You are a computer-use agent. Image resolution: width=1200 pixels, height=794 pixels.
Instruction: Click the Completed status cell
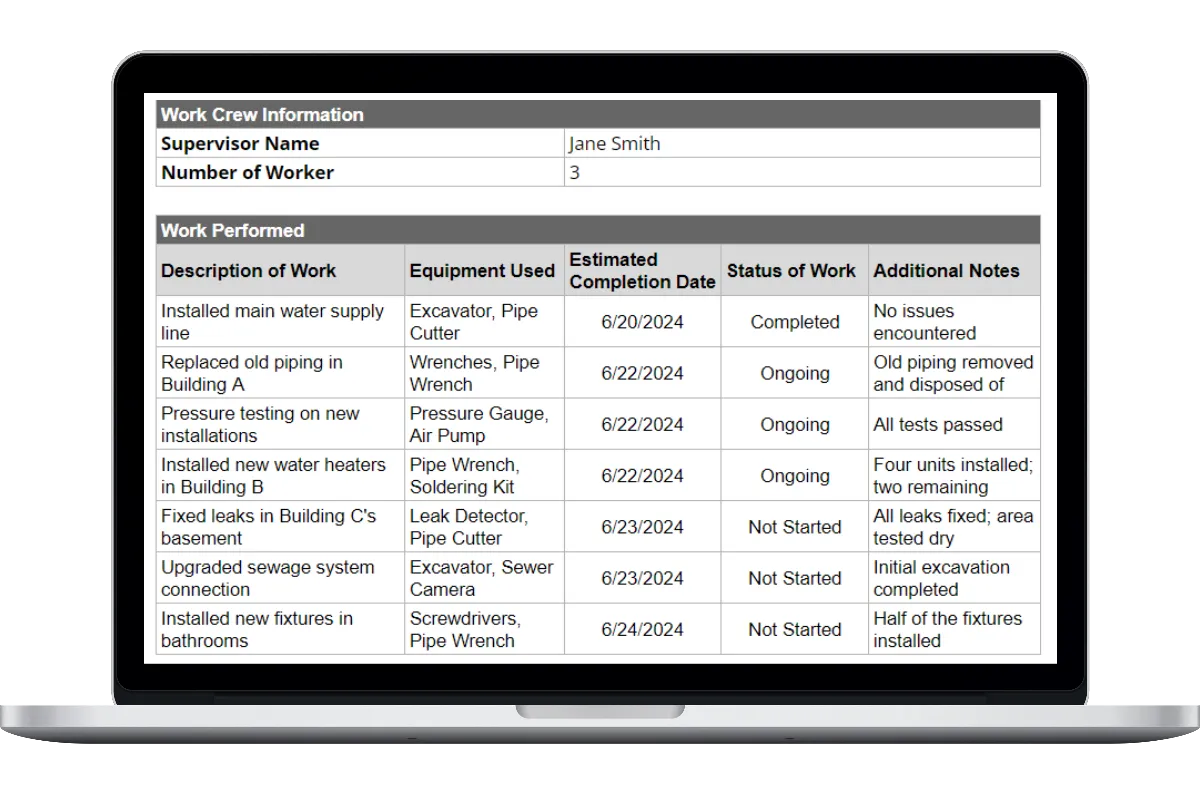(795, 322)
